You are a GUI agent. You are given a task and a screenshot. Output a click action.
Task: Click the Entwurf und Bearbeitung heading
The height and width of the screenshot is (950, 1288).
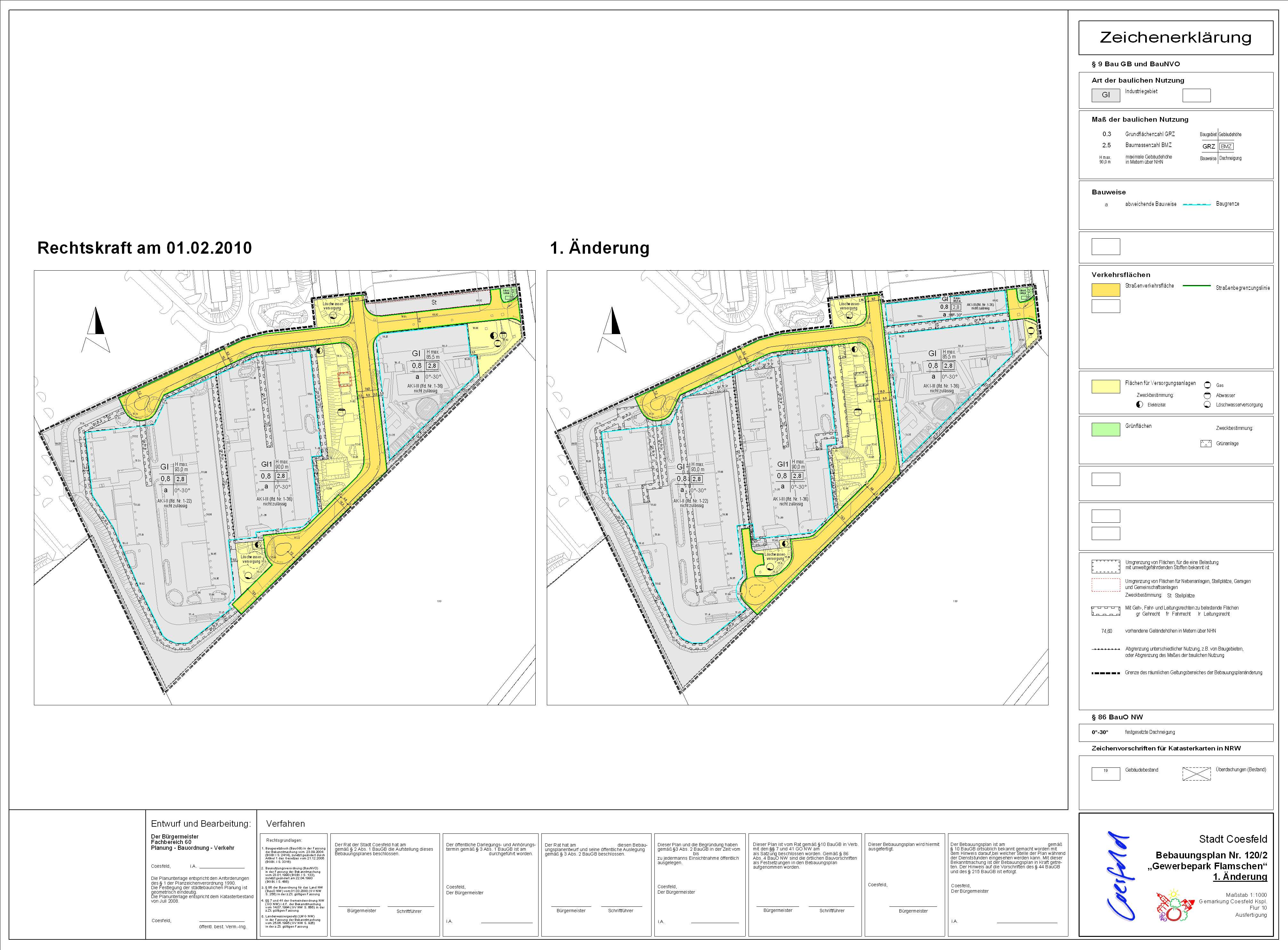(201, 824)
